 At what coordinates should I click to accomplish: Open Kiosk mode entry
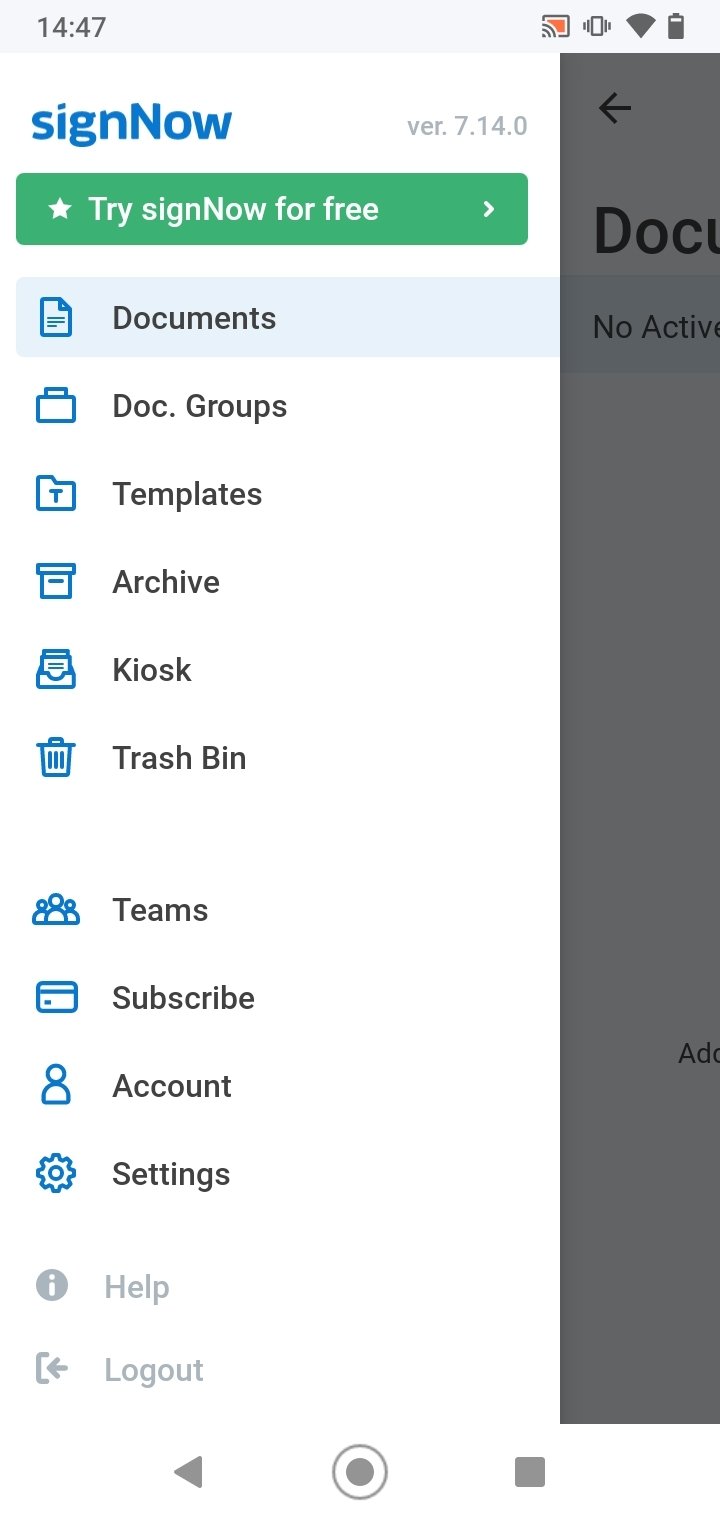tap(288, 670)
